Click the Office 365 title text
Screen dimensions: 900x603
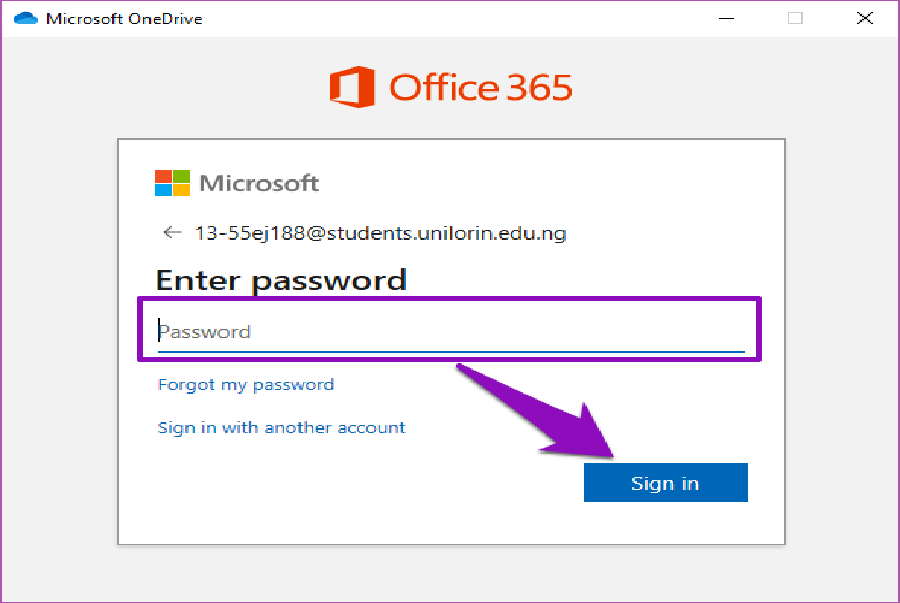tap(480, 87)
